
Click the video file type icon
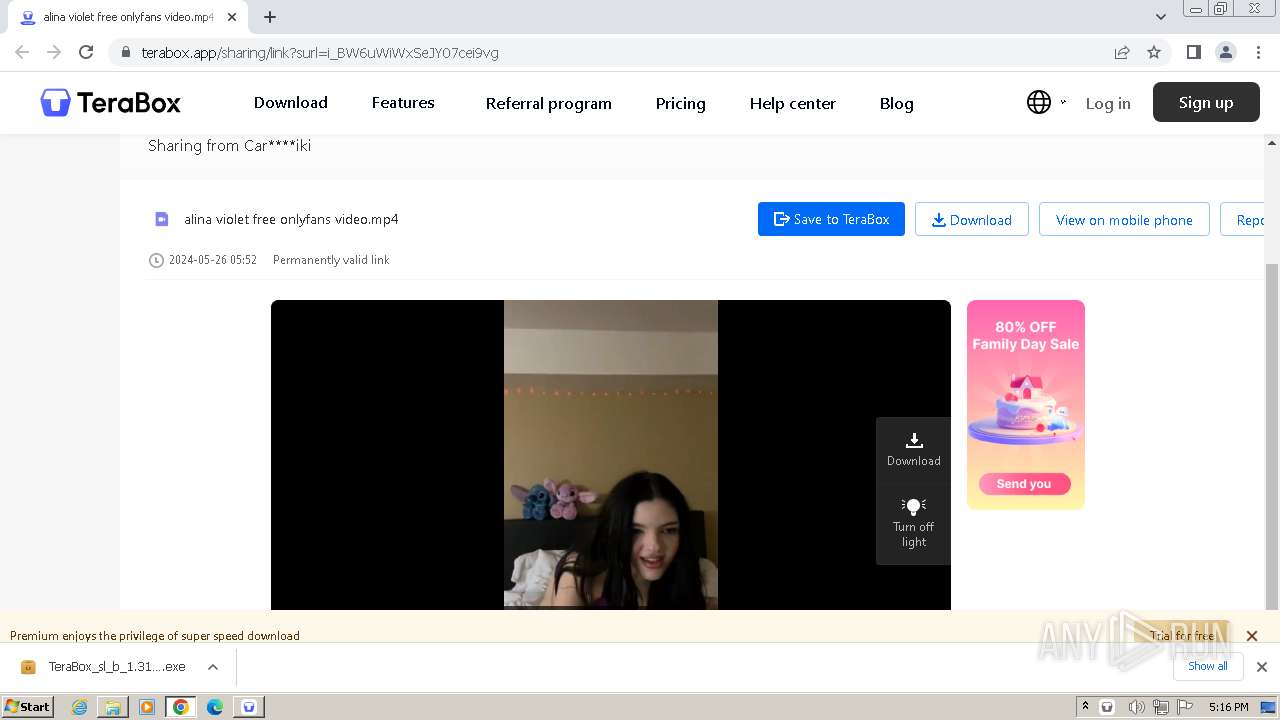[x=161, y=219]
